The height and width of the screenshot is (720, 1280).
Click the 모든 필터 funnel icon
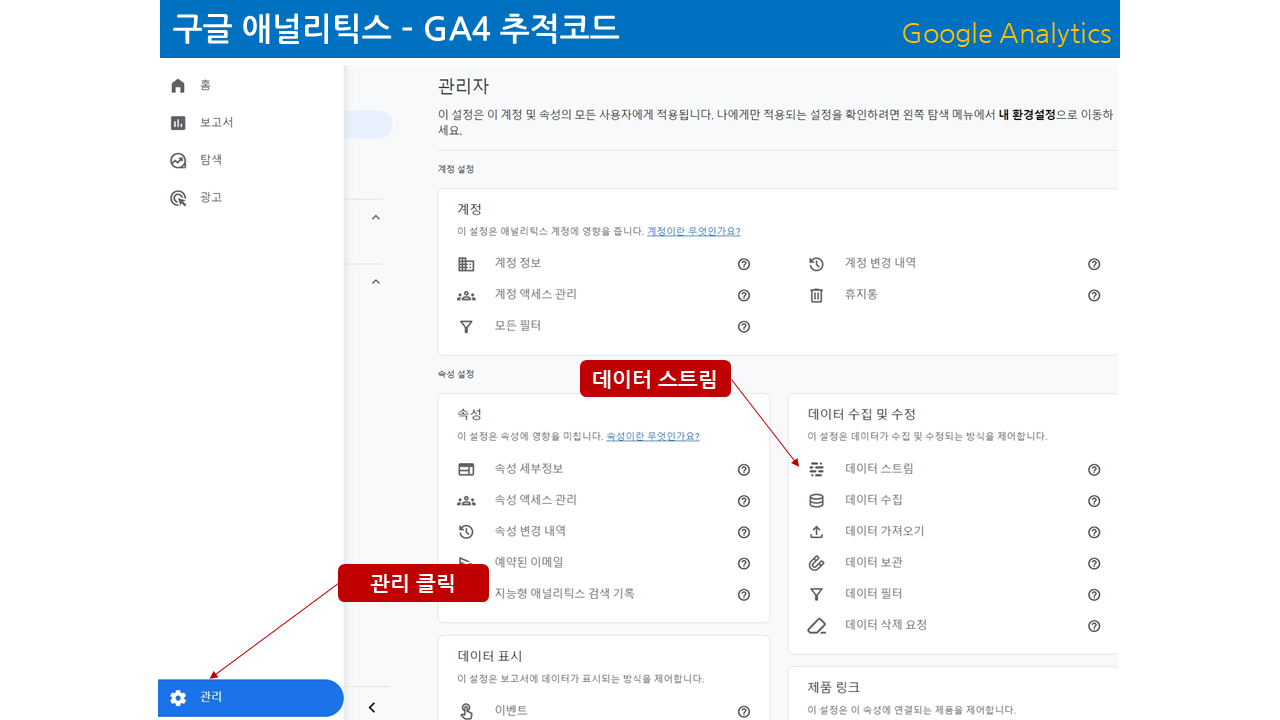(466, 326)
